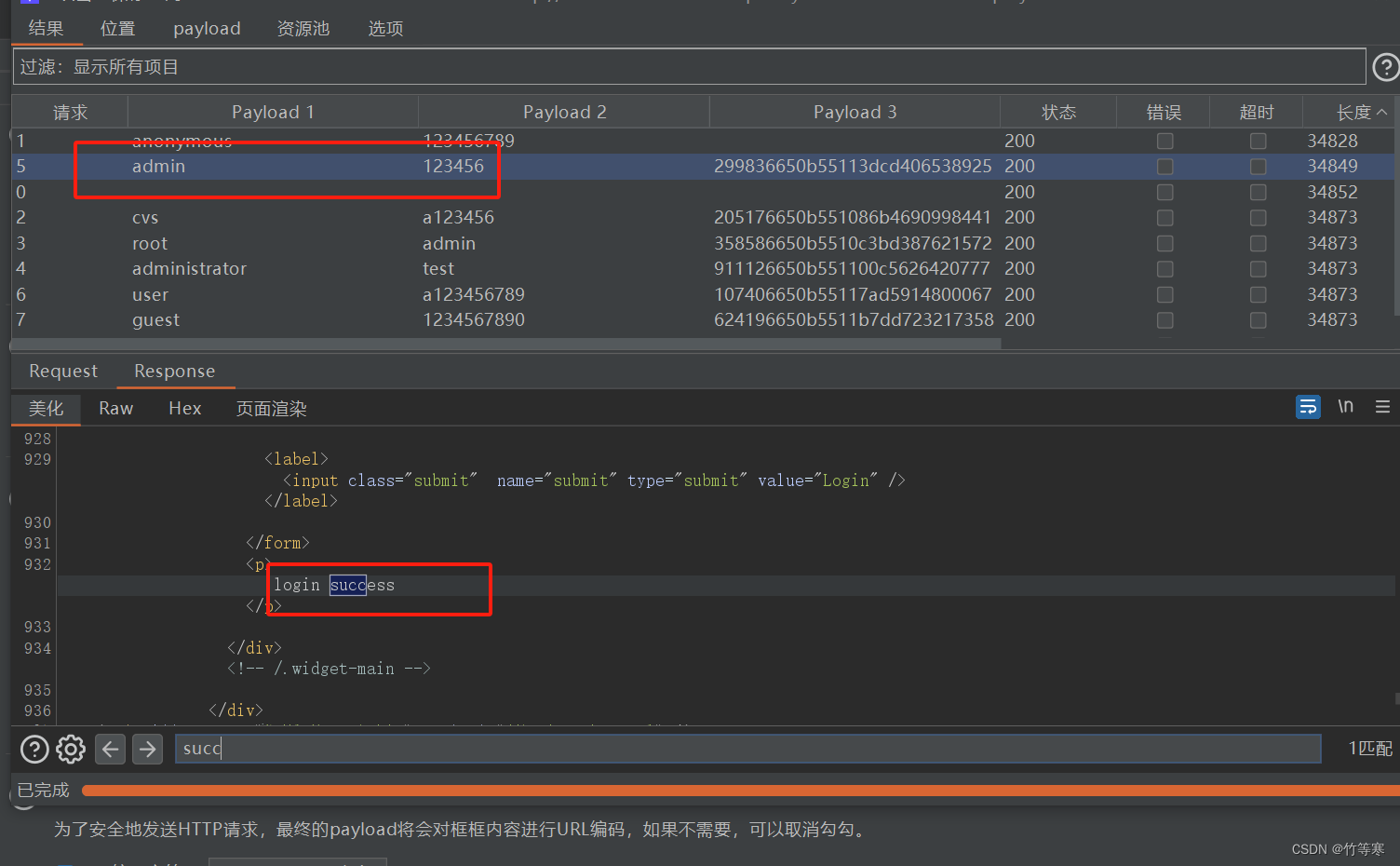The image size is (1400, 866).
Task: Sort by the 状态 column header
Action: click(1058, 112)
